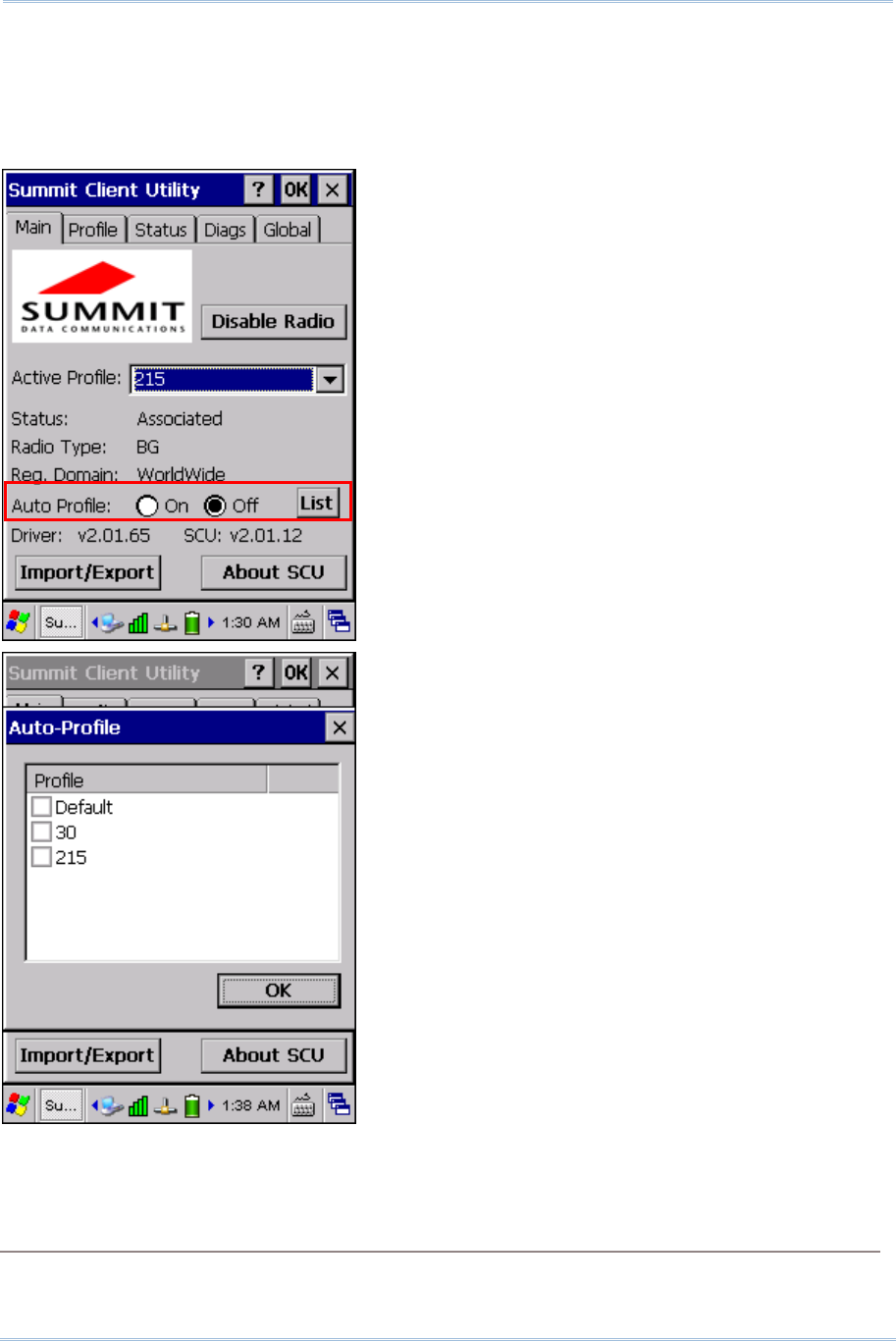
Task: Click the blue right tray arrow beside 1:30 AM
Action: 210,622
